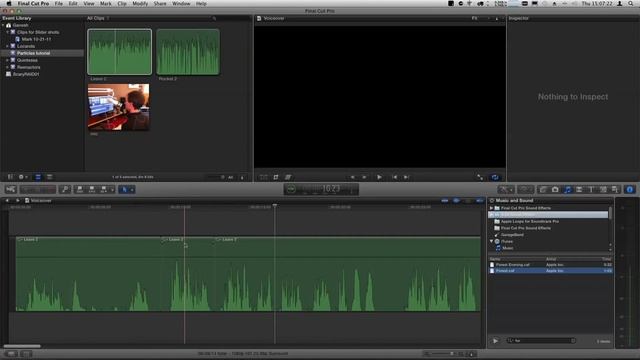Expand the Quintessa event
This screenshot has width=640, height=360.
click(x=7, y=60)
